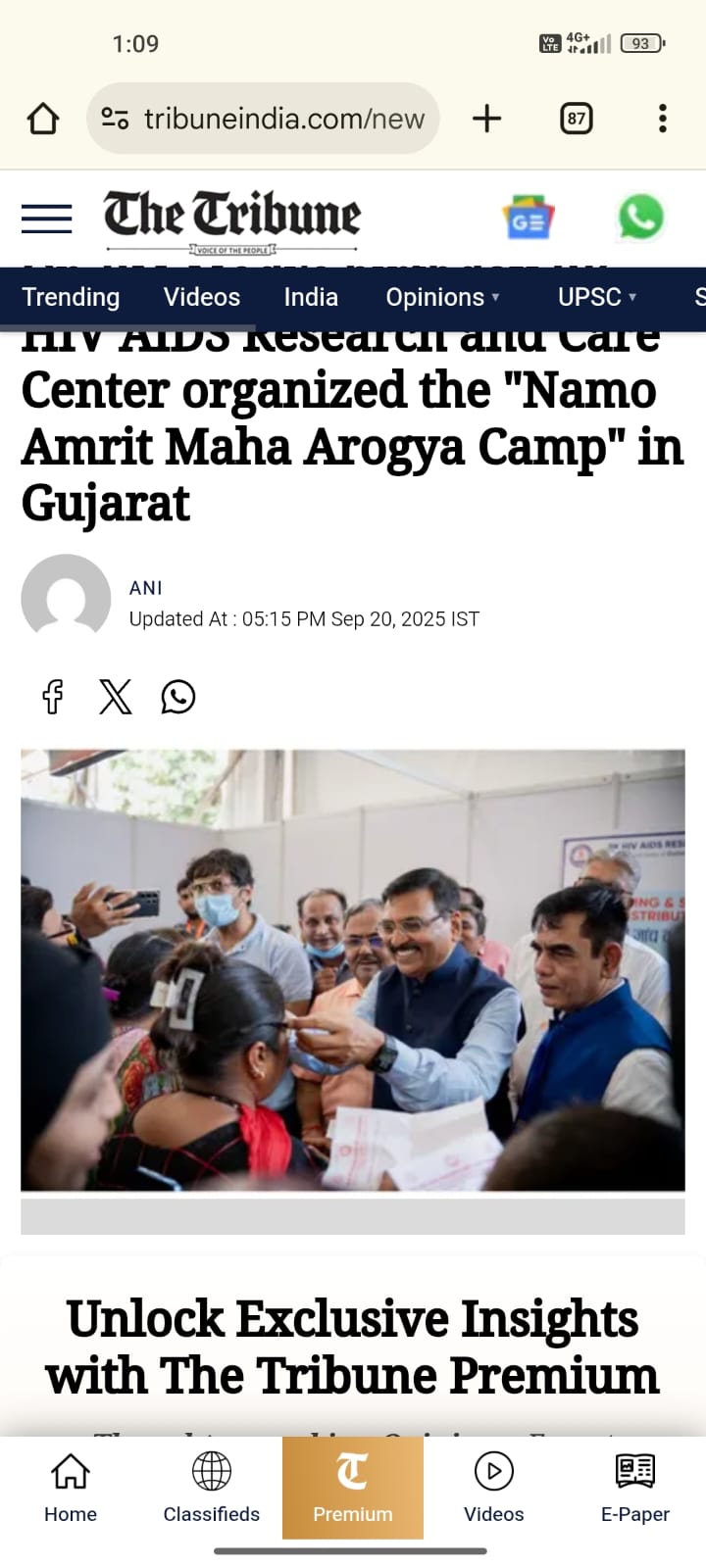This screenshot has height=1568, width=706.
Task: Open Videos in the top navigation bar
Action: (x=202, y=297)
